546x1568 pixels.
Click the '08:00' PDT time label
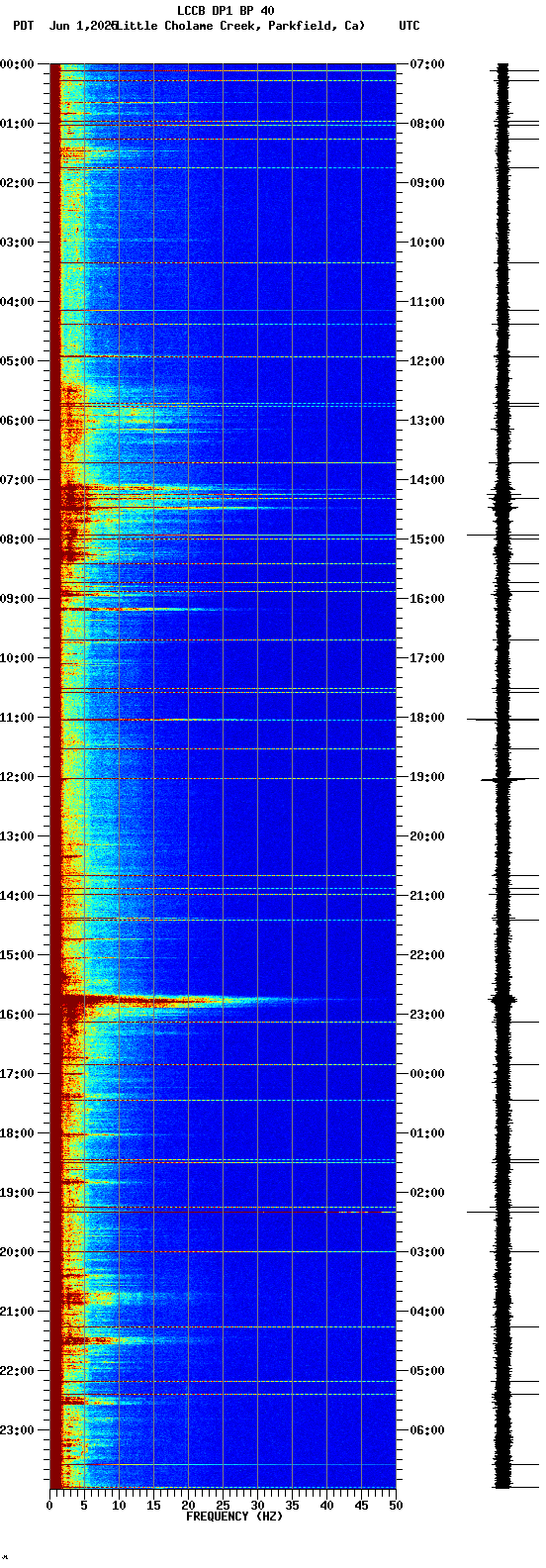pos(17,539)
